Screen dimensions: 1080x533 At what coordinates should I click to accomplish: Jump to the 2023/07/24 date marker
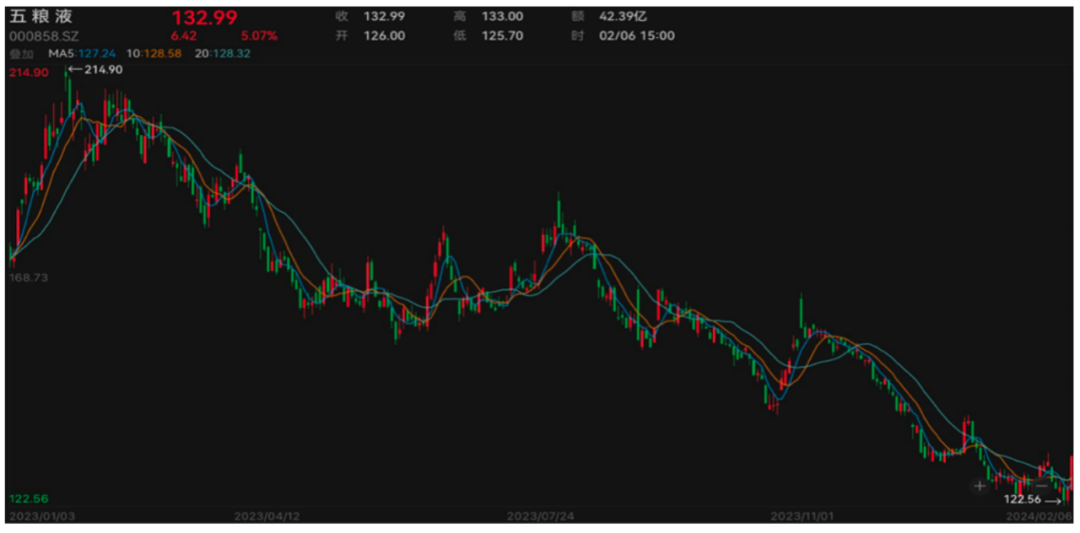(x=541, y=516)
